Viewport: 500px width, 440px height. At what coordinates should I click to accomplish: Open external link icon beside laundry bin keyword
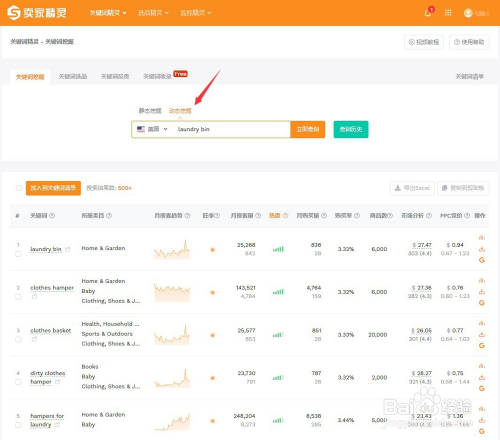click(68, 249)
